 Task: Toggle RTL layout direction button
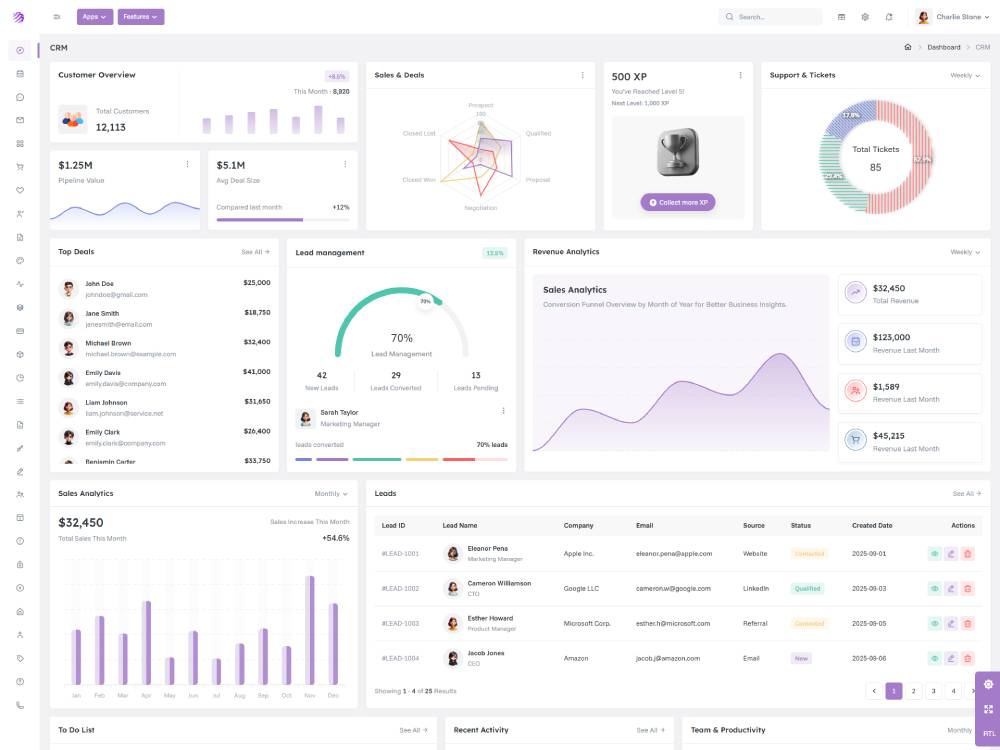(988, 733)
